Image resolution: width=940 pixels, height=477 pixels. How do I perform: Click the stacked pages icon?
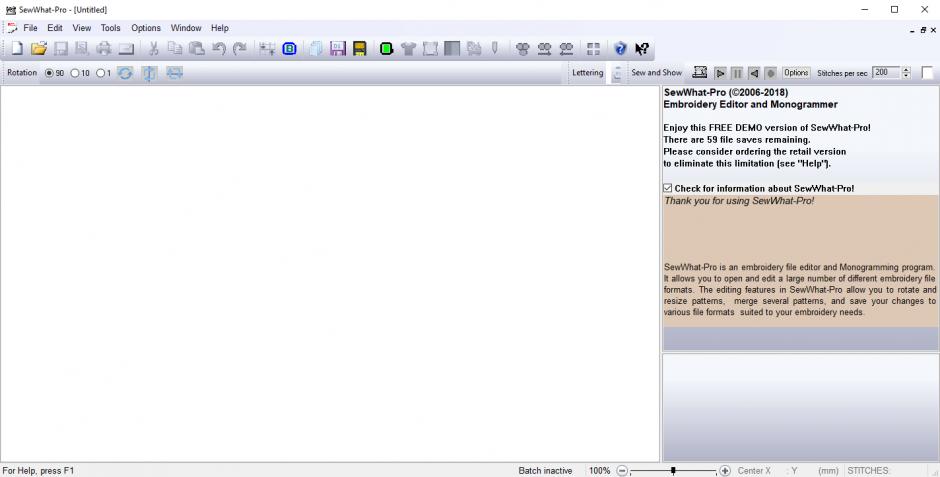(316, 49)
